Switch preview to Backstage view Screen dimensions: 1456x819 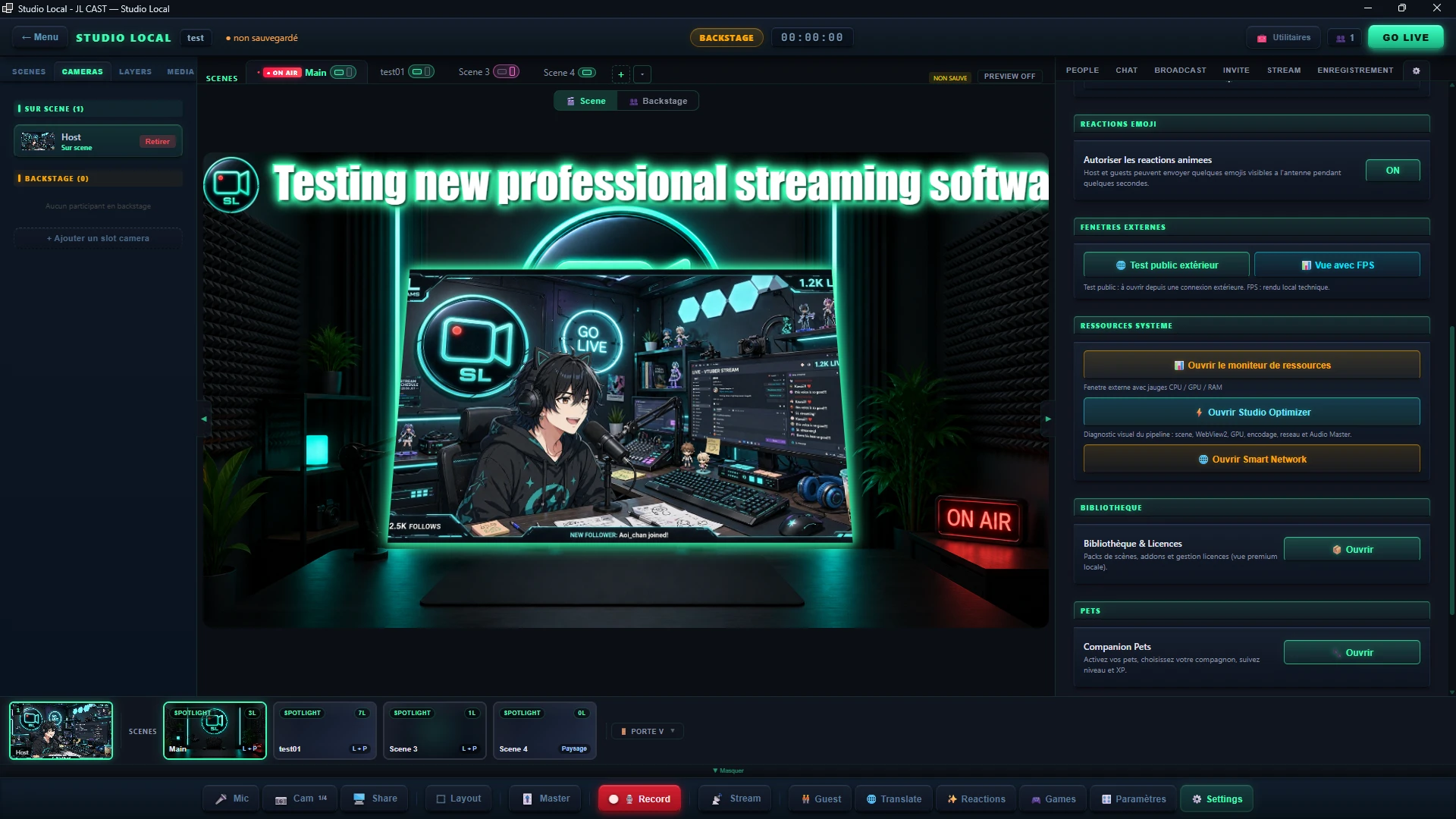click(x=657, y=101)
